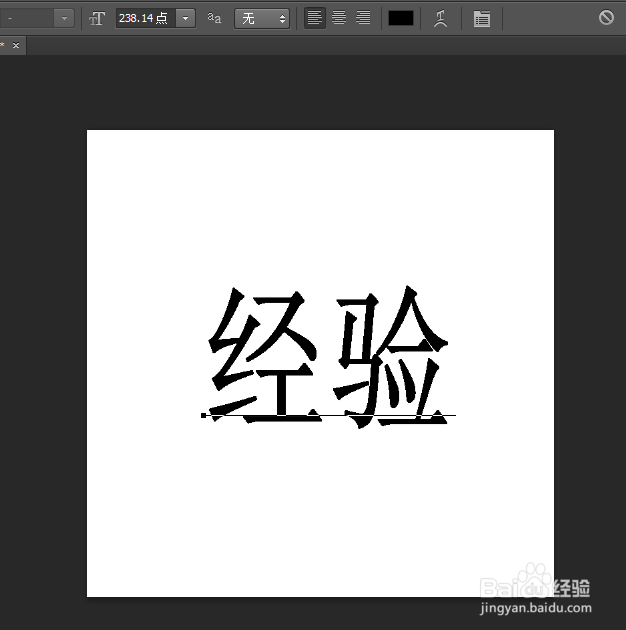
Task: Select right align text
Action: [x=363, y=18]
